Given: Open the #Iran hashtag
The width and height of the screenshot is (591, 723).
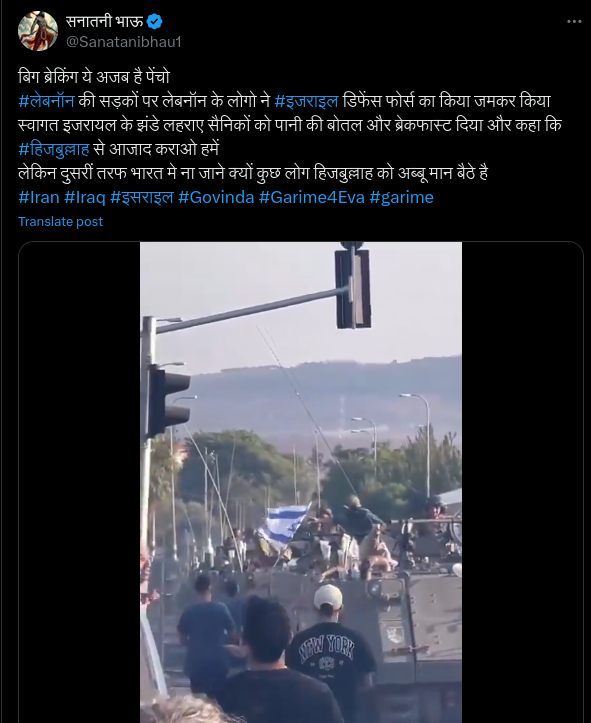Looking at the screenshot, I should click(39, 197).
